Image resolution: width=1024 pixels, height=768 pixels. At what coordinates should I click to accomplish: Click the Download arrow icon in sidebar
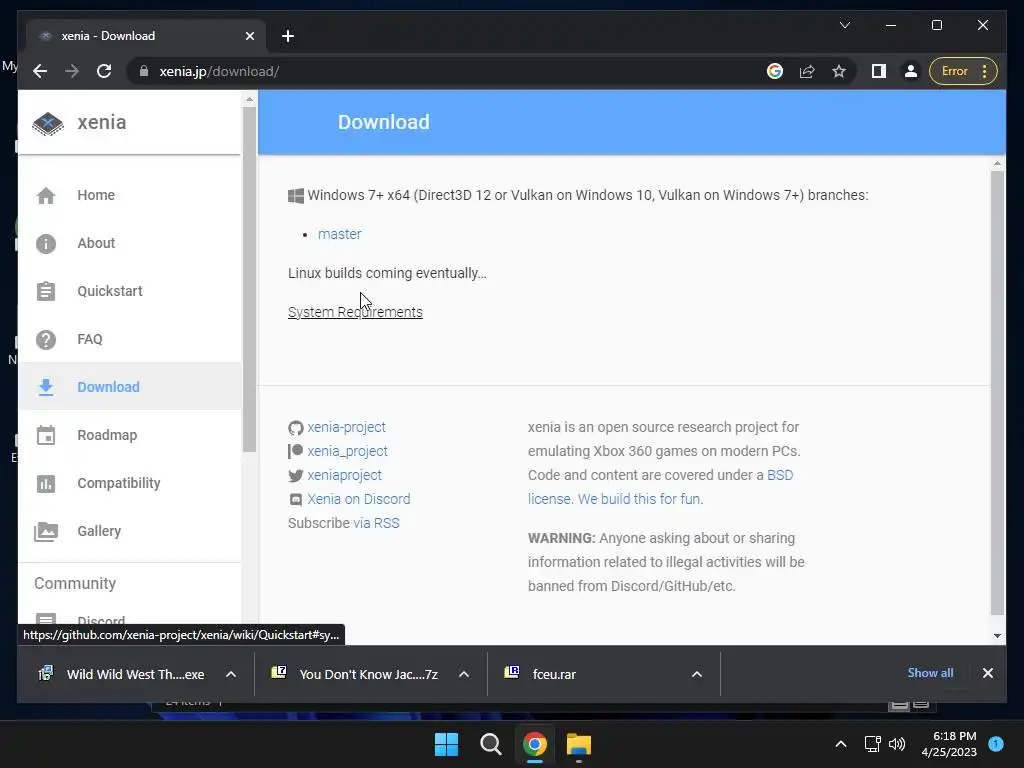click(46, 387)
